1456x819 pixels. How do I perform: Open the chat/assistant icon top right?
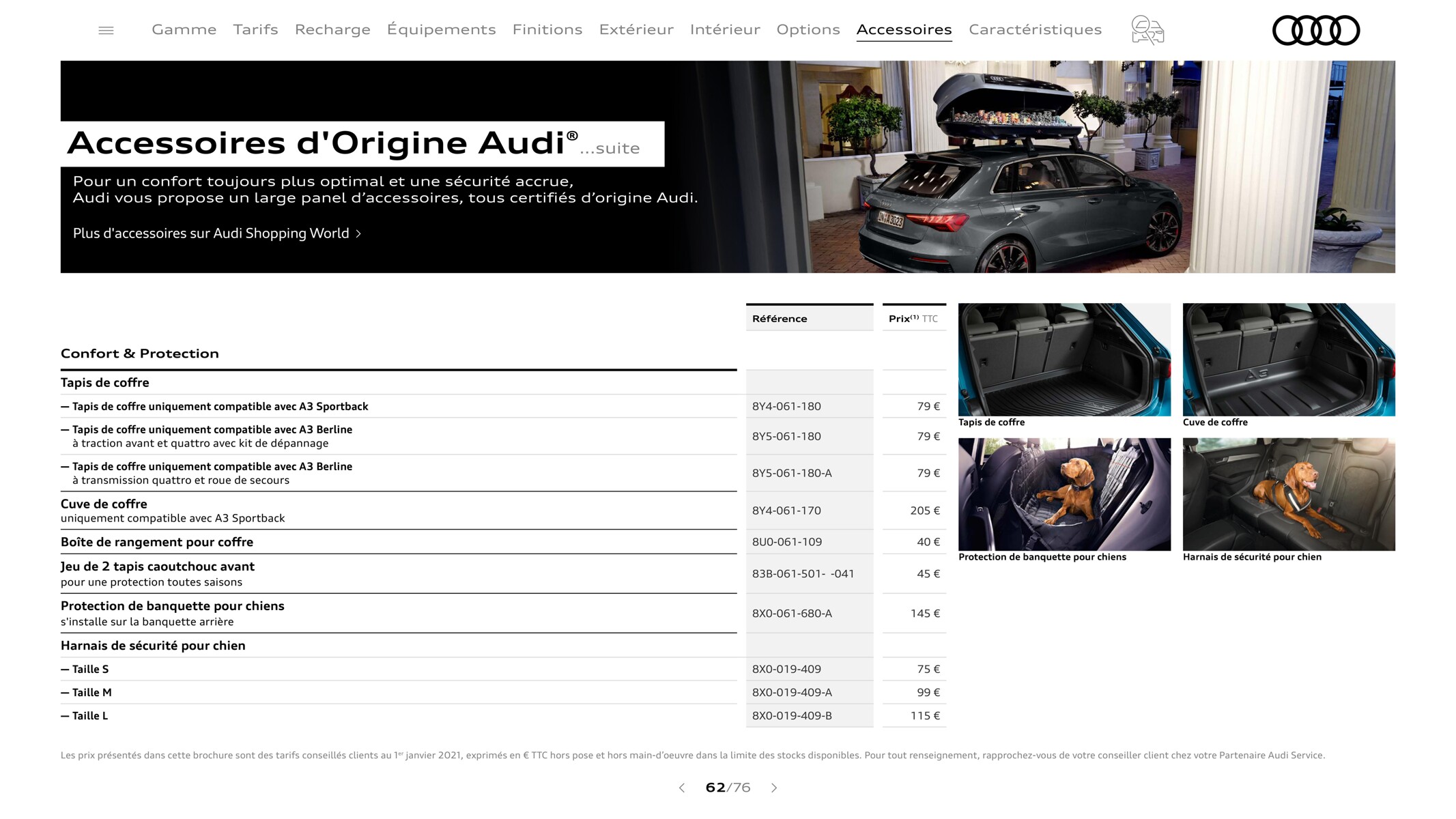[1149, 28]
